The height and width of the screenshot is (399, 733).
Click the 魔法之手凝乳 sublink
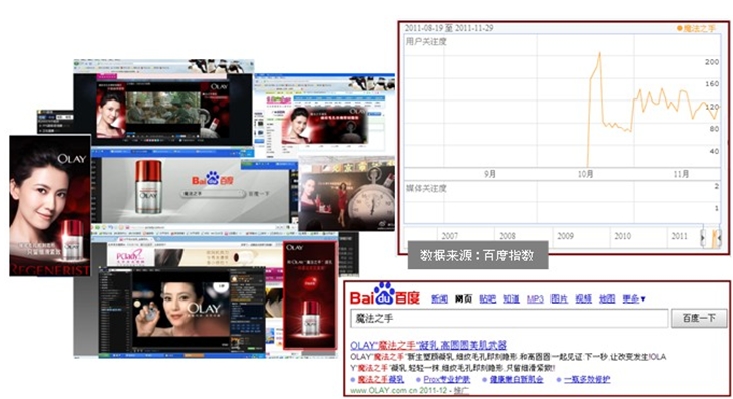click(x=380, y=379)
